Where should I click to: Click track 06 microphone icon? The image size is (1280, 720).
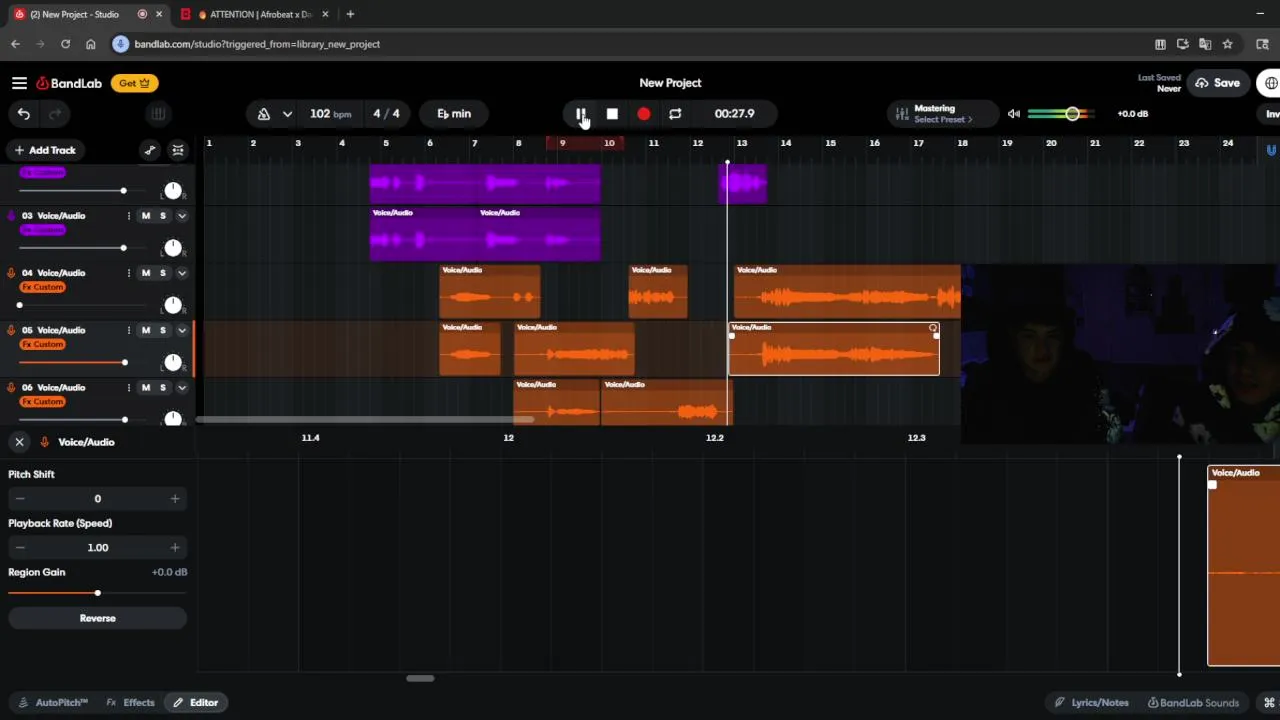tap(11, 387)
